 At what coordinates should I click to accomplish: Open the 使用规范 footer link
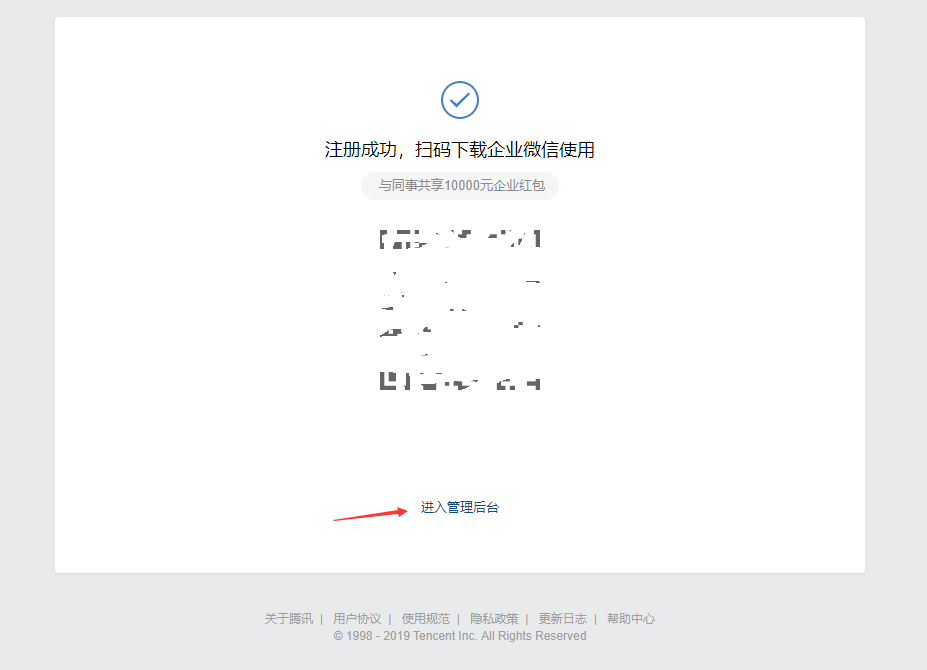426,619
